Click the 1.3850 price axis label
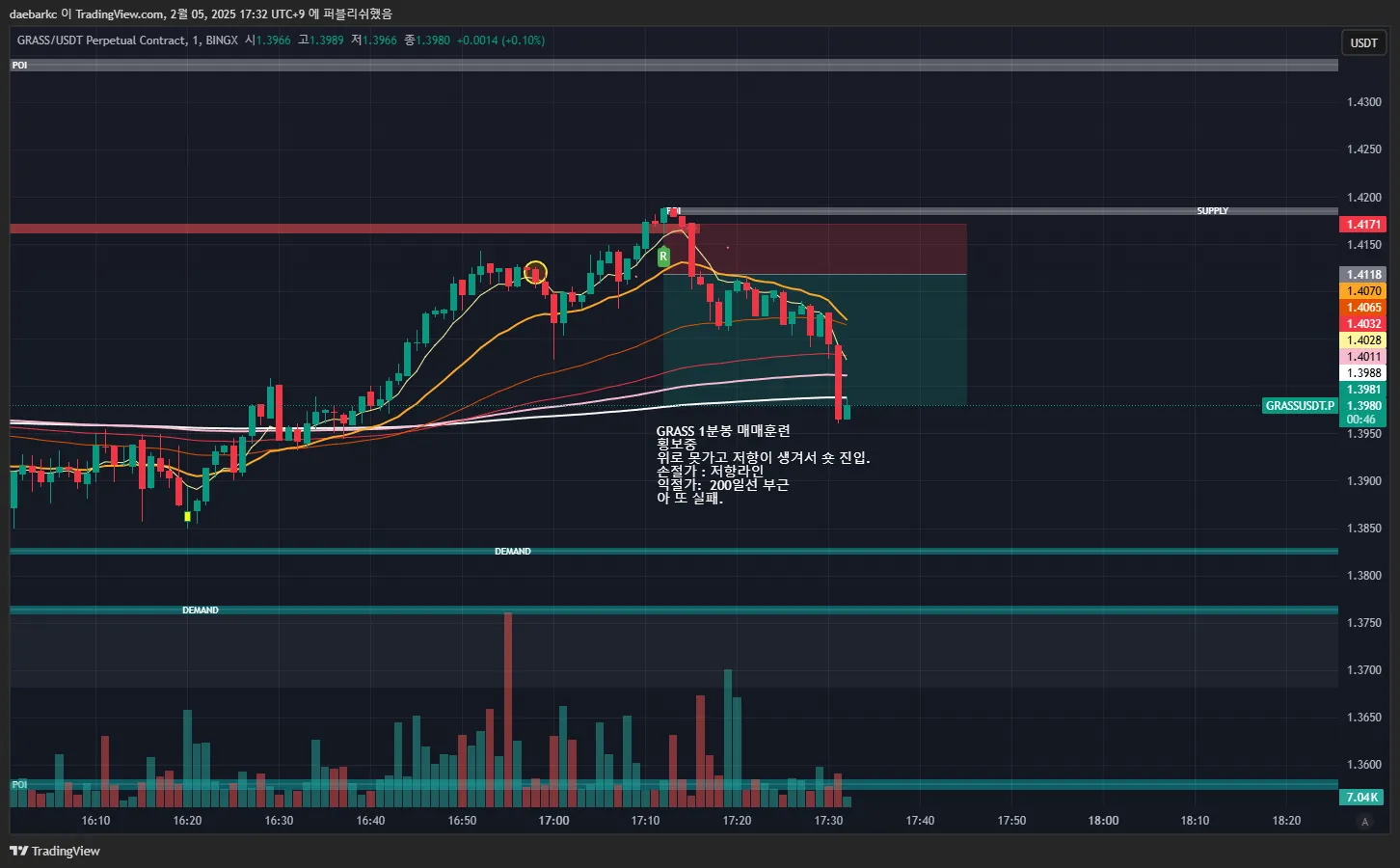1400x868 pixels. [x=1363, y=529]
